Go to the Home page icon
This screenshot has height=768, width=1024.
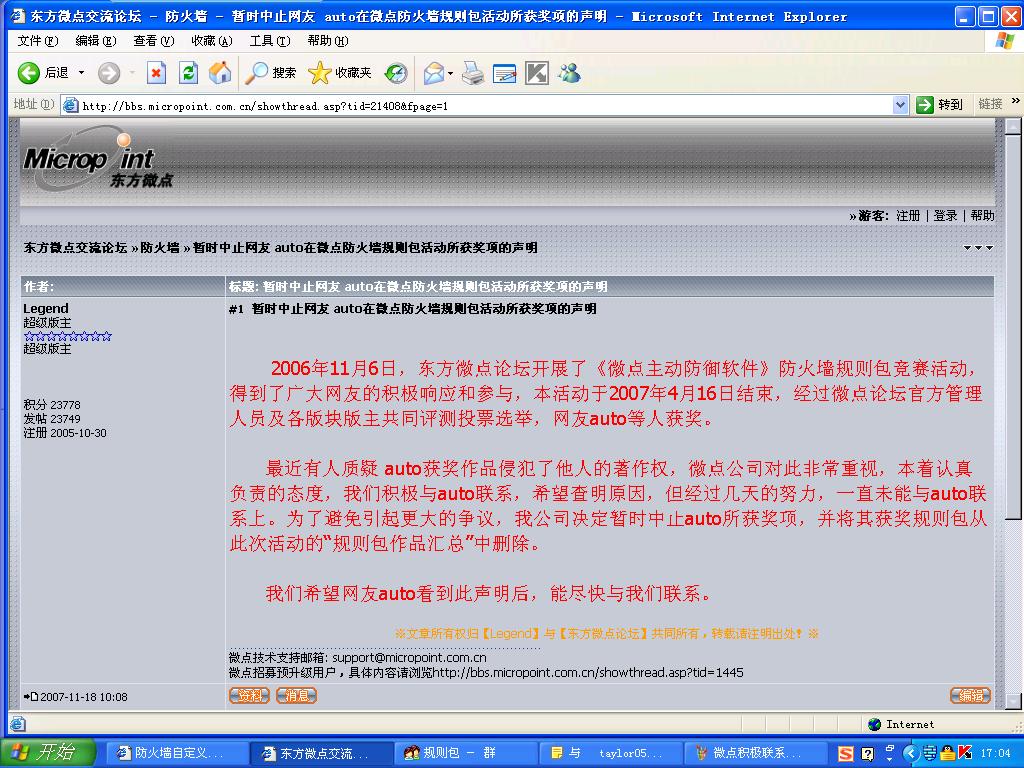pos(220,72)
